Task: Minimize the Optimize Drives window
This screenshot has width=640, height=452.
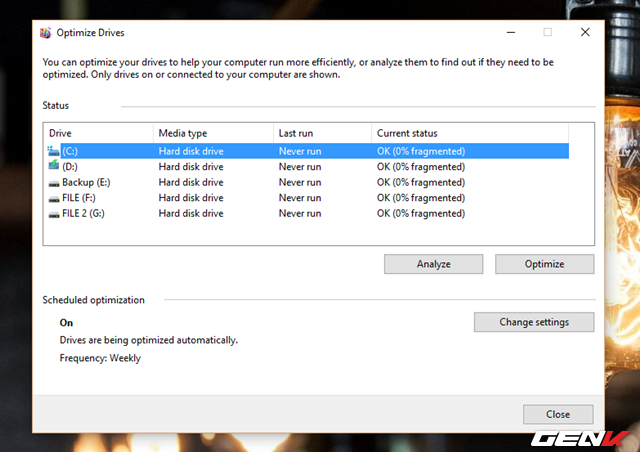Action: click(511, 32)
